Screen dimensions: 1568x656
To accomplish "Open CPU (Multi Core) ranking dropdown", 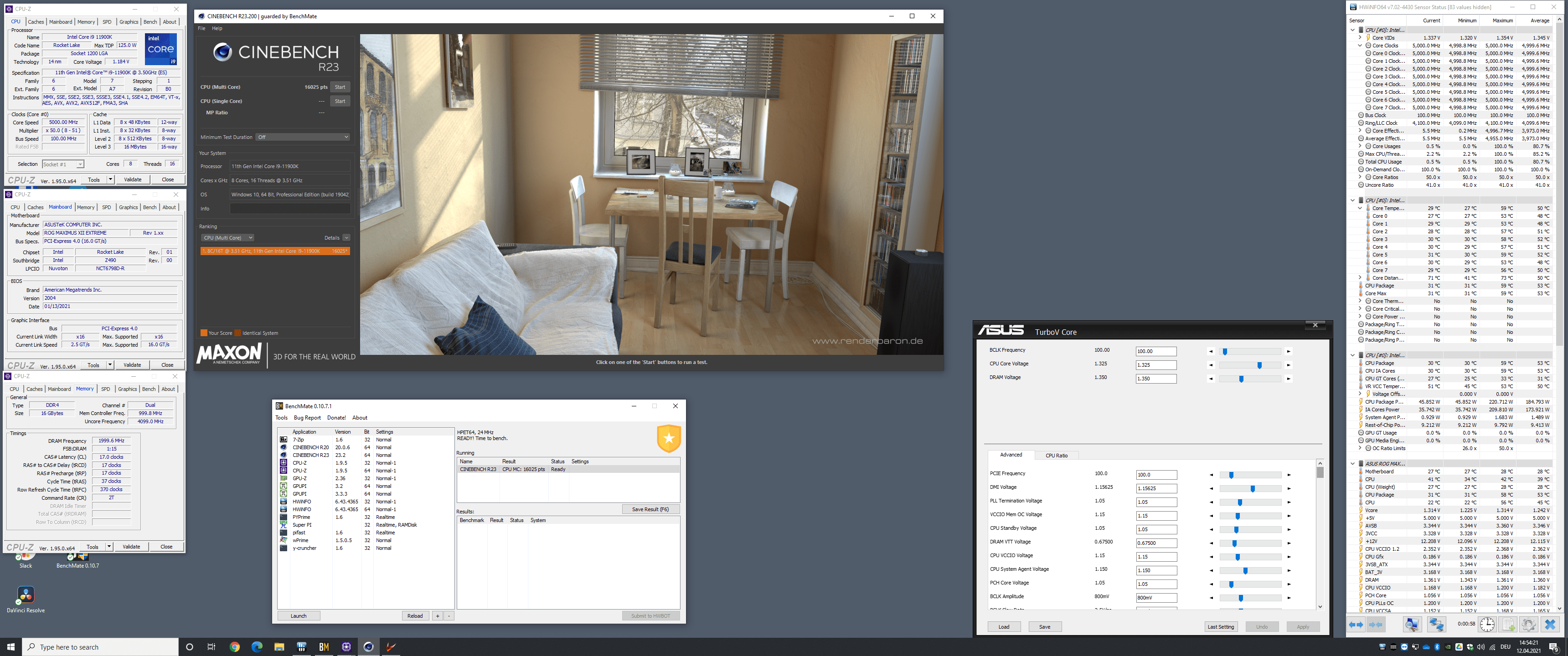I will (x=228, y=238).
